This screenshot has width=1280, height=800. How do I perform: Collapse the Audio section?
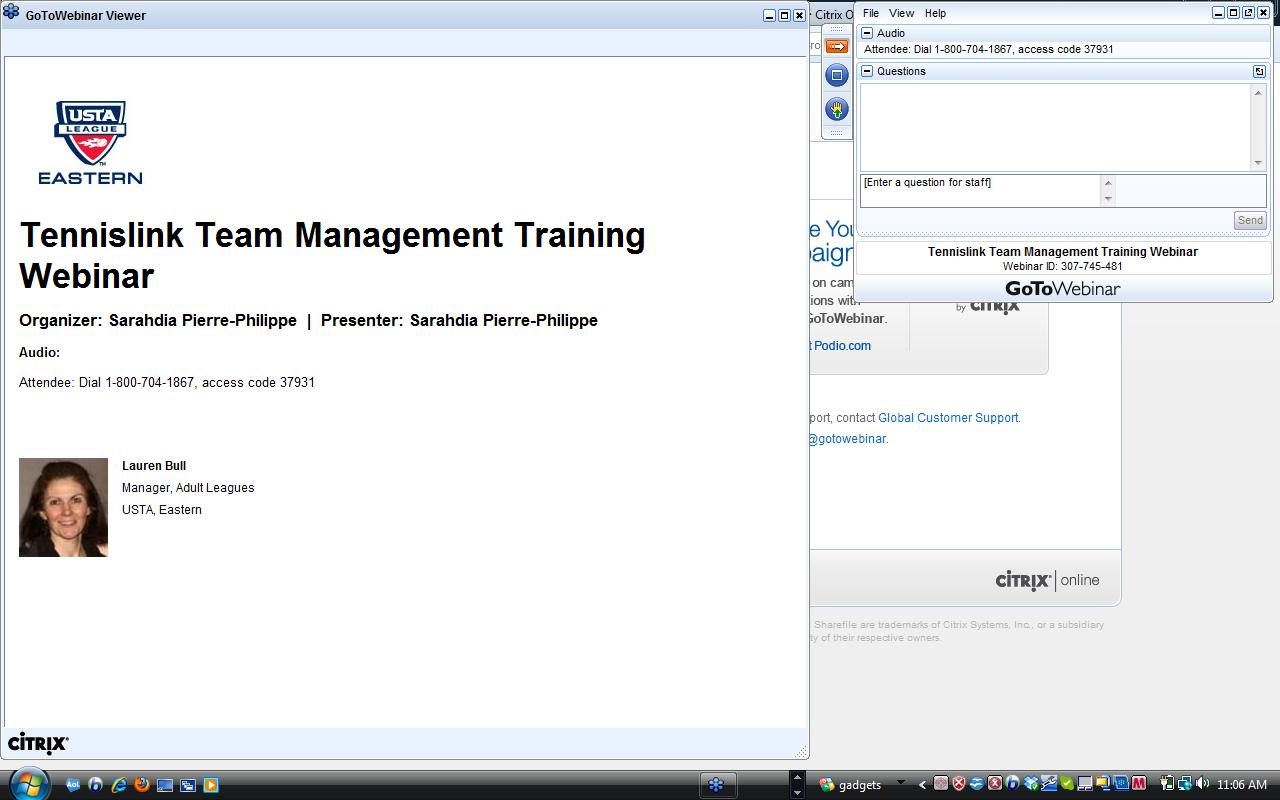point(867,33)
